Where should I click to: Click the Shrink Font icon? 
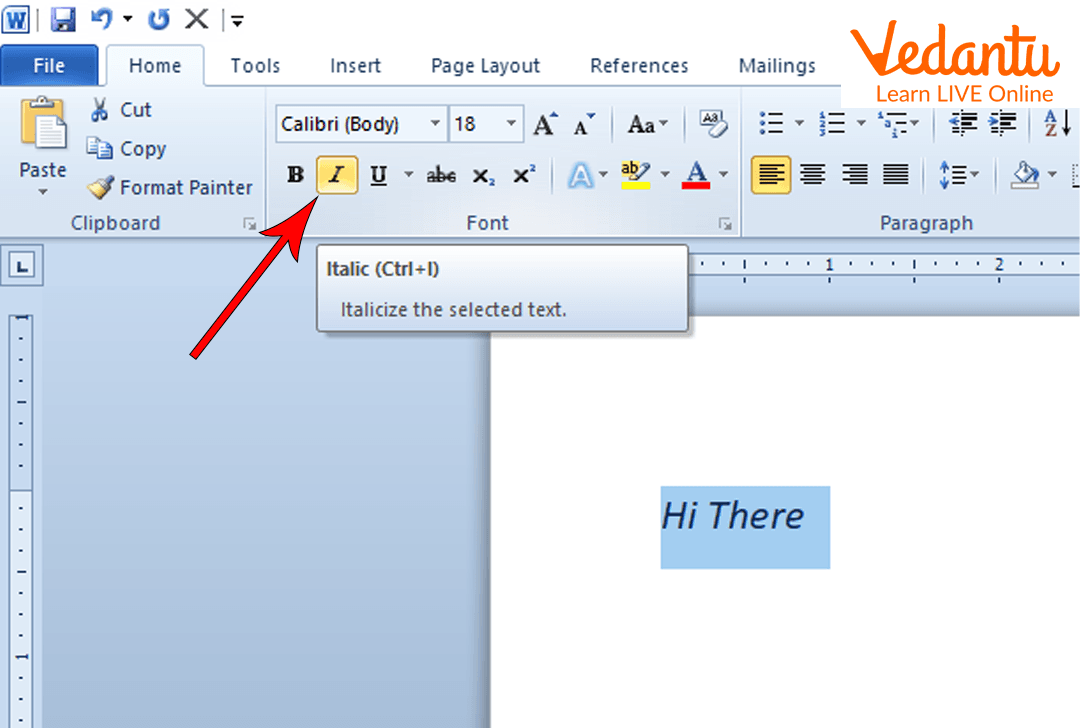[x=584, y=125]
